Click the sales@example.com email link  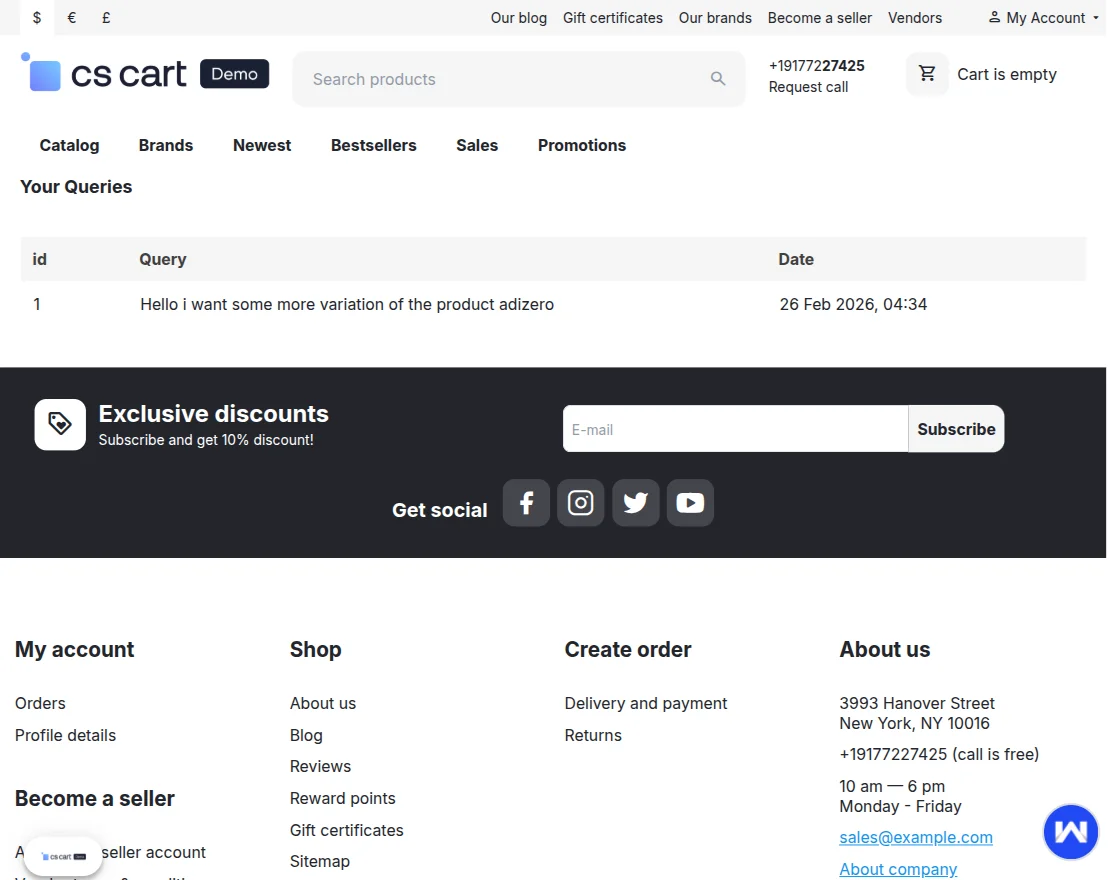coord(915,838)
